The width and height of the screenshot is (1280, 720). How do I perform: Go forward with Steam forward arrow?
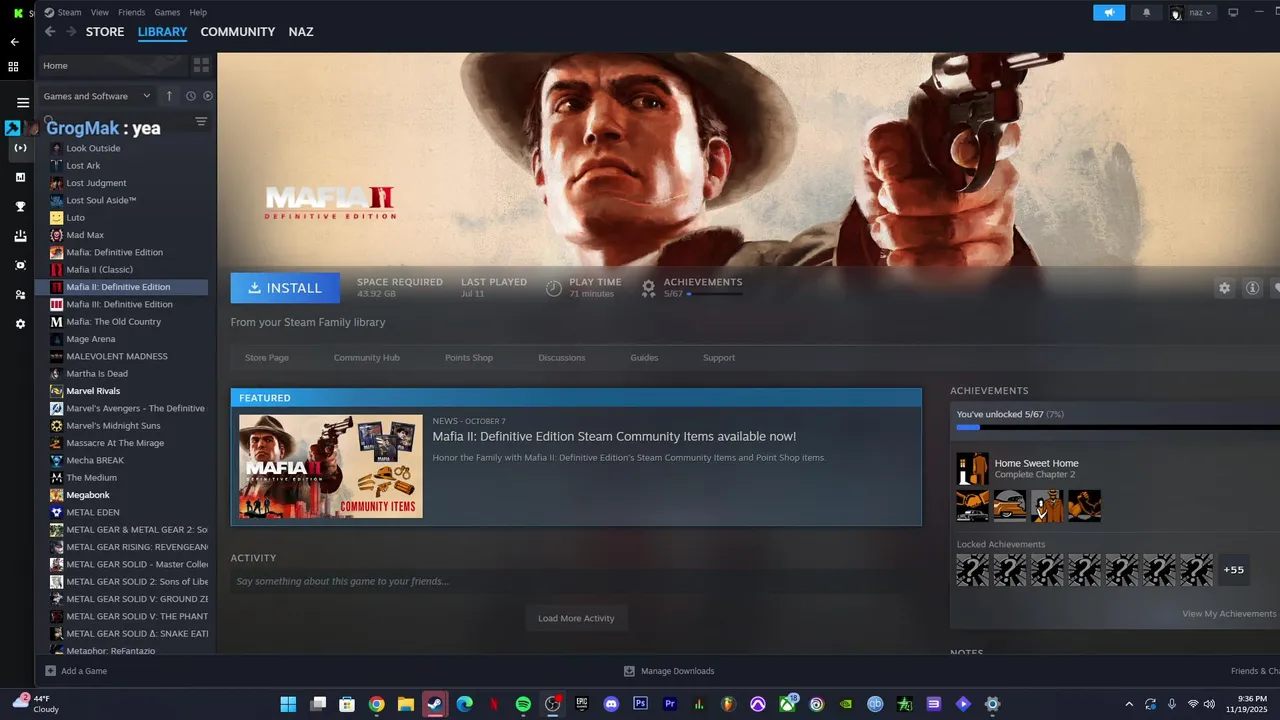pyautogui.click(x=71, y=32)
